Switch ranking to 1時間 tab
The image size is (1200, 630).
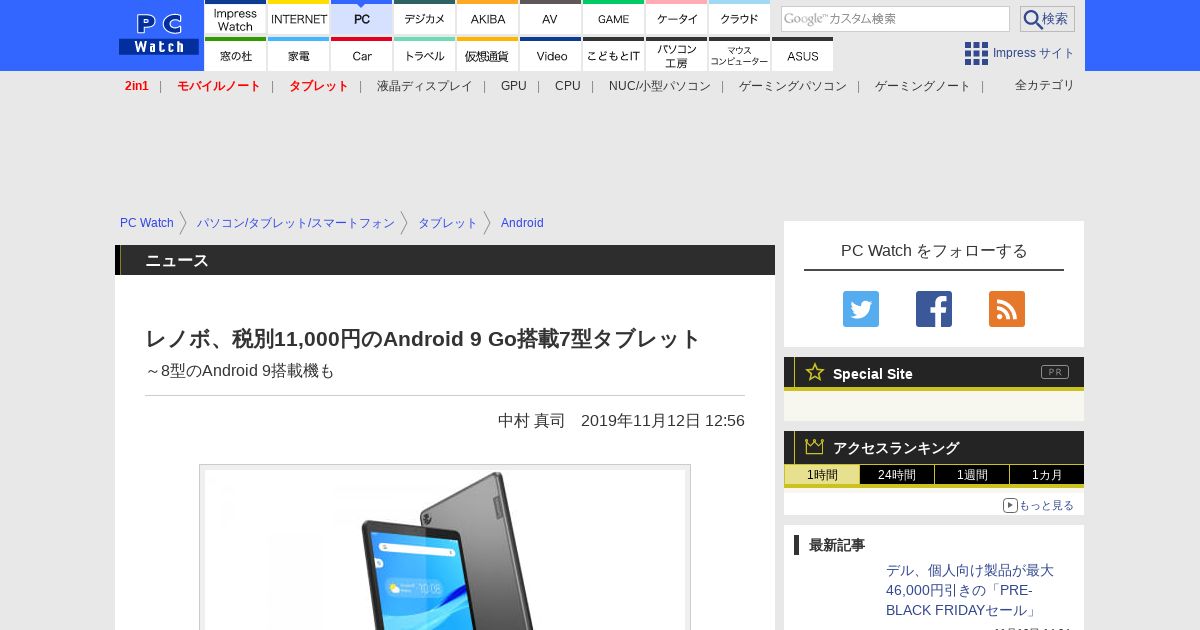tap(822, 475)
